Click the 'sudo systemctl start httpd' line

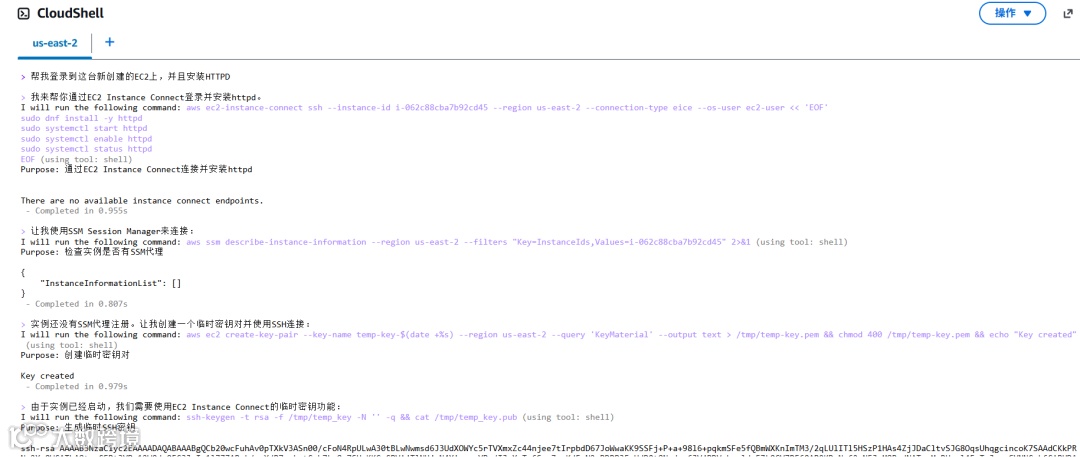84,128
